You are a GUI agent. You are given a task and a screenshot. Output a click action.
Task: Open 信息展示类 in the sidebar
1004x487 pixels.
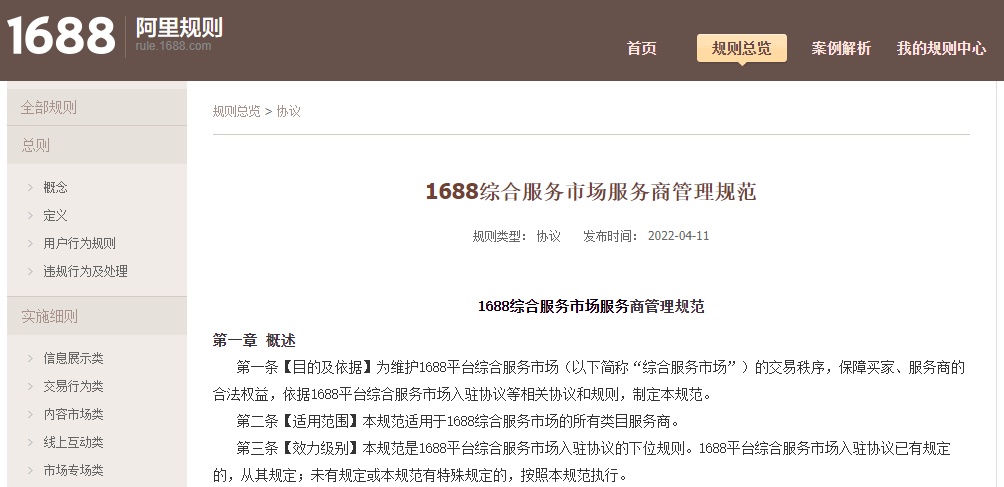73,358
